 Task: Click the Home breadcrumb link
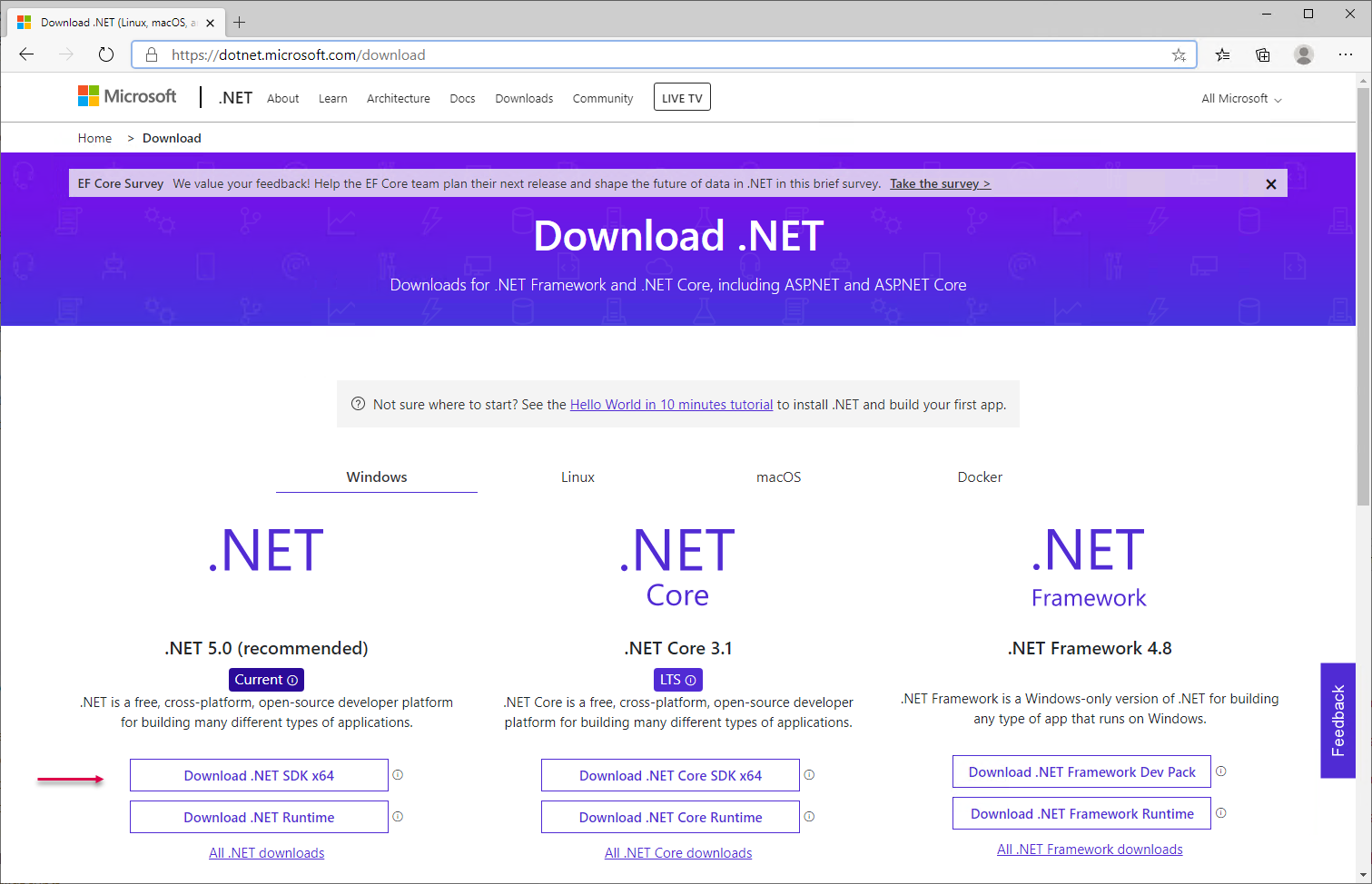click(94, 138)
